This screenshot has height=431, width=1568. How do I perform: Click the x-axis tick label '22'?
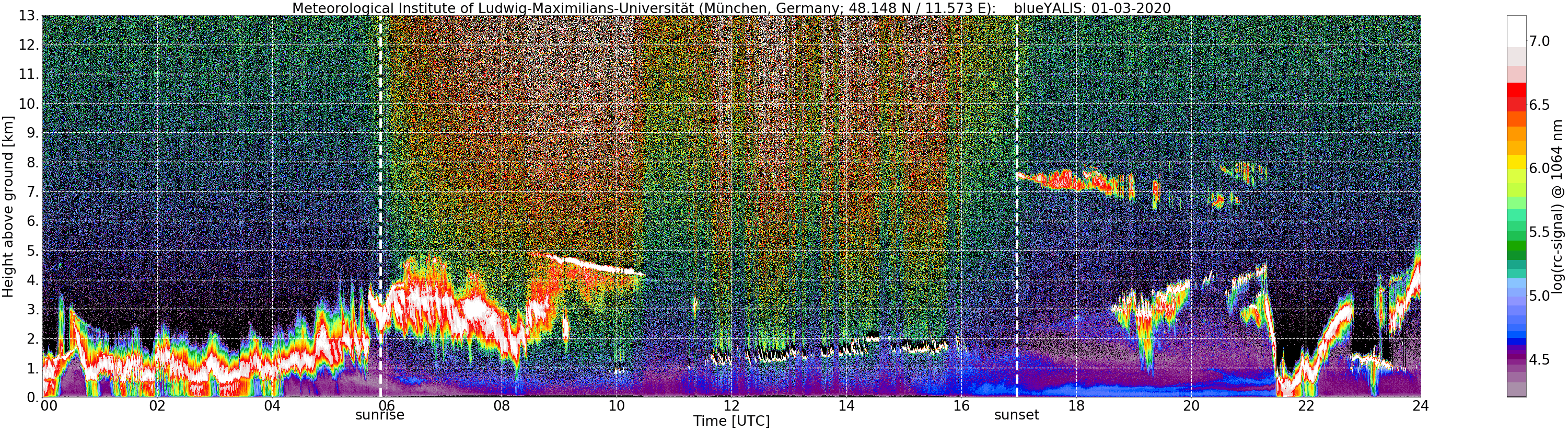(1306, 406)
